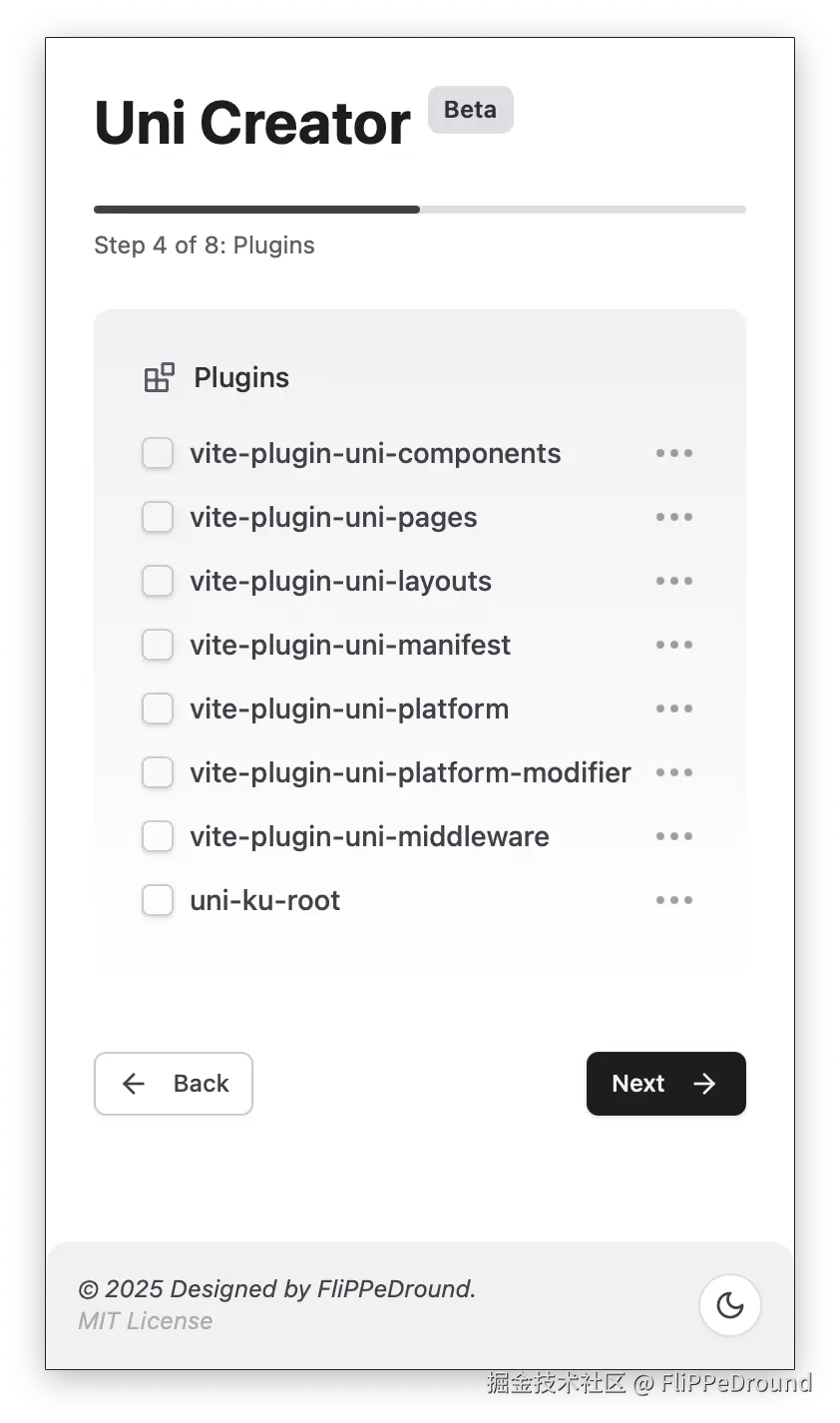The width and height of the screenshot is (840, 1423).
Task: Click the step progress bar
Action: [x=419, y=210]
